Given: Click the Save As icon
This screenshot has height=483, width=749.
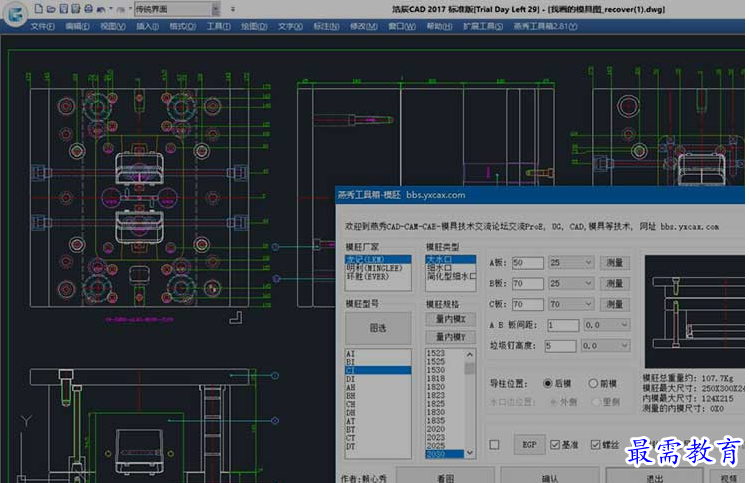Looking at the screenshot, I should [x=75, y=9].
